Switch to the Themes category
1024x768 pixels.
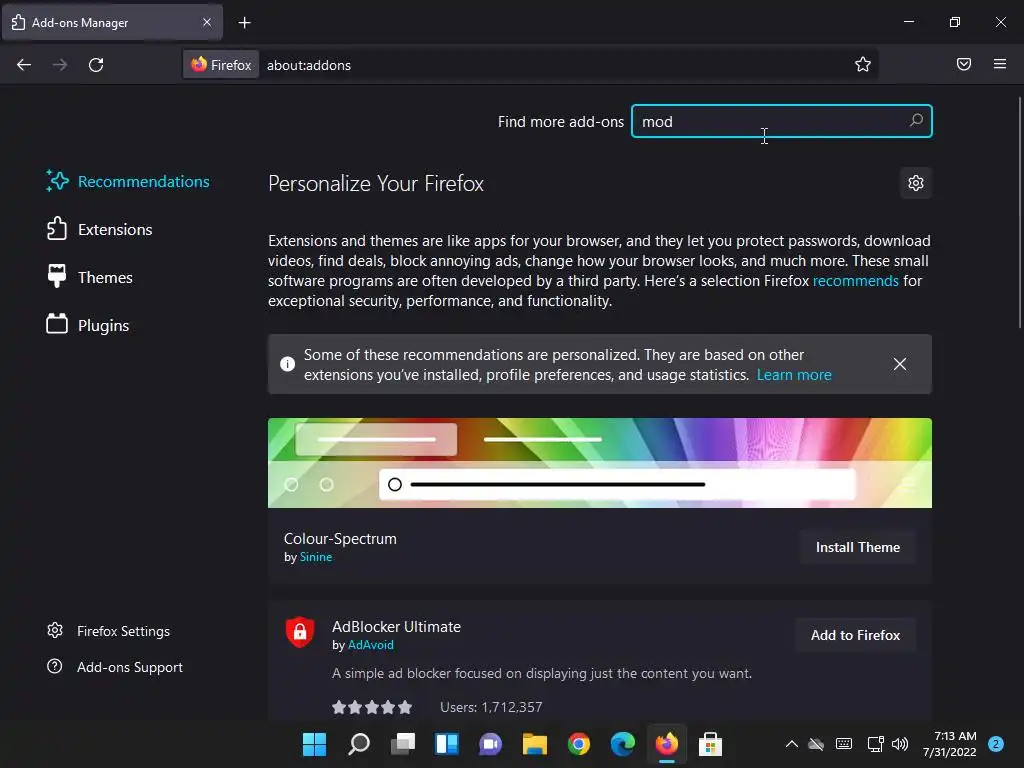89,278
